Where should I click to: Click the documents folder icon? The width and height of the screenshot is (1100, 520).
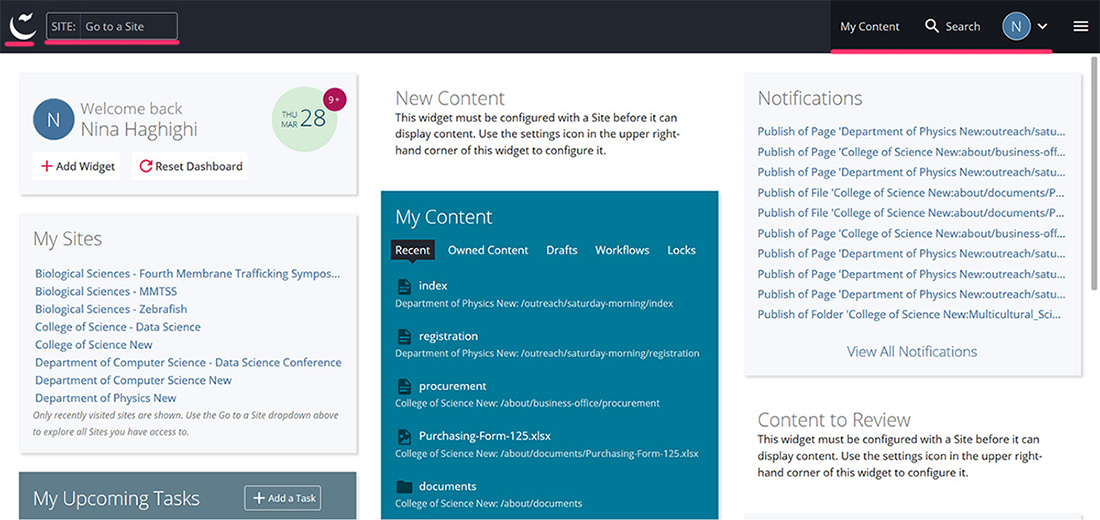[404, 487]
